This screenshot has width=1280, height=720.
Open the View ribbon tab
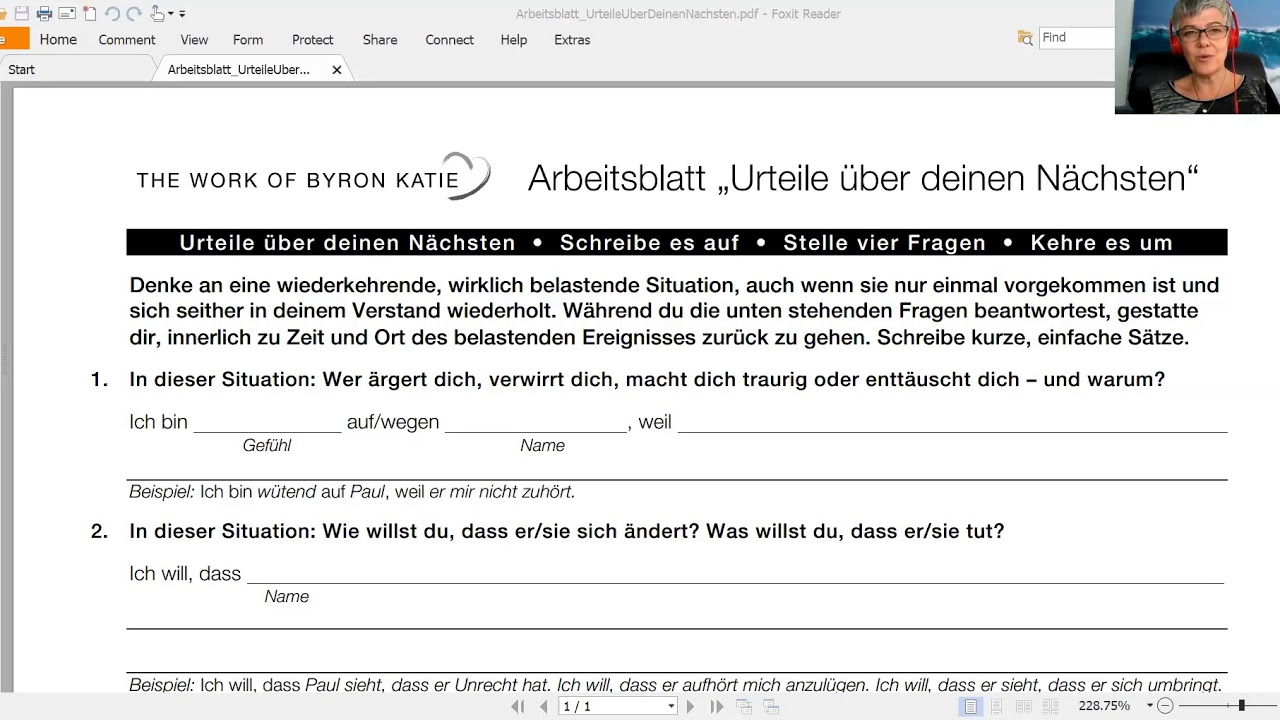tap(194, 40)
